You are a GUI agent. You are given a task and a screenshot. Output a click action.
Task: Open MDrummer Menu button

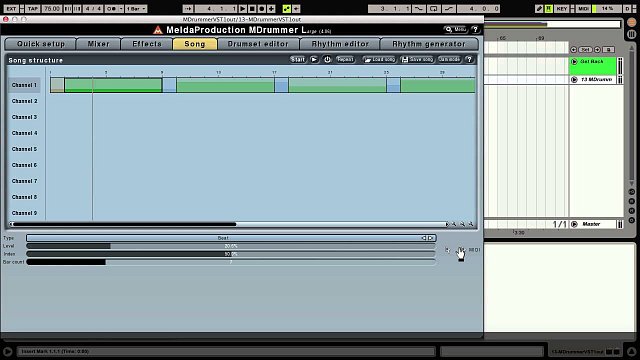456,29
